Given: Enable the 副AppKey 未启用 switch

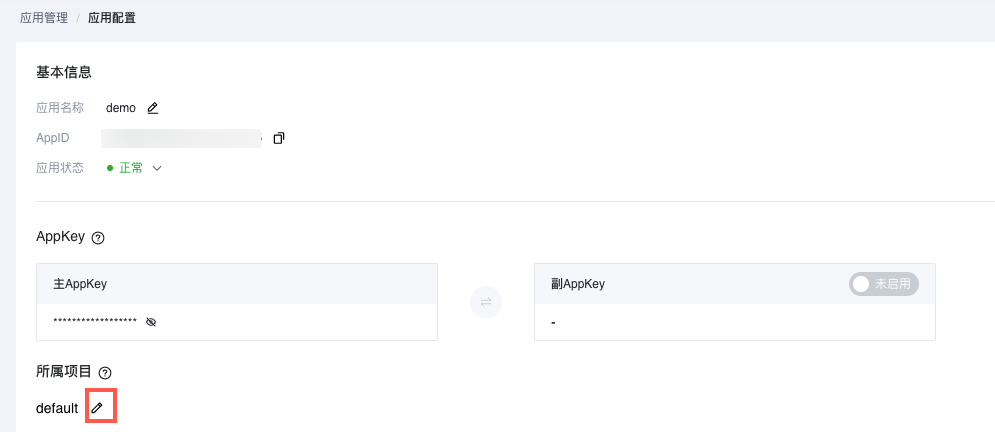Looking at the screenshot, I should coord(884,284).
